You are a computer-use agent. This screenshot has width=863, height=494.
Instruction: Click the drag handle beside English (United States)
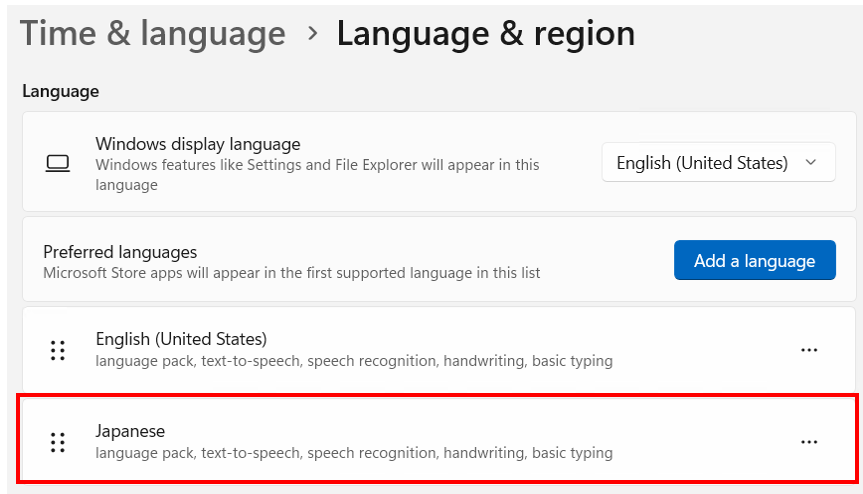[x=58, y=350]
